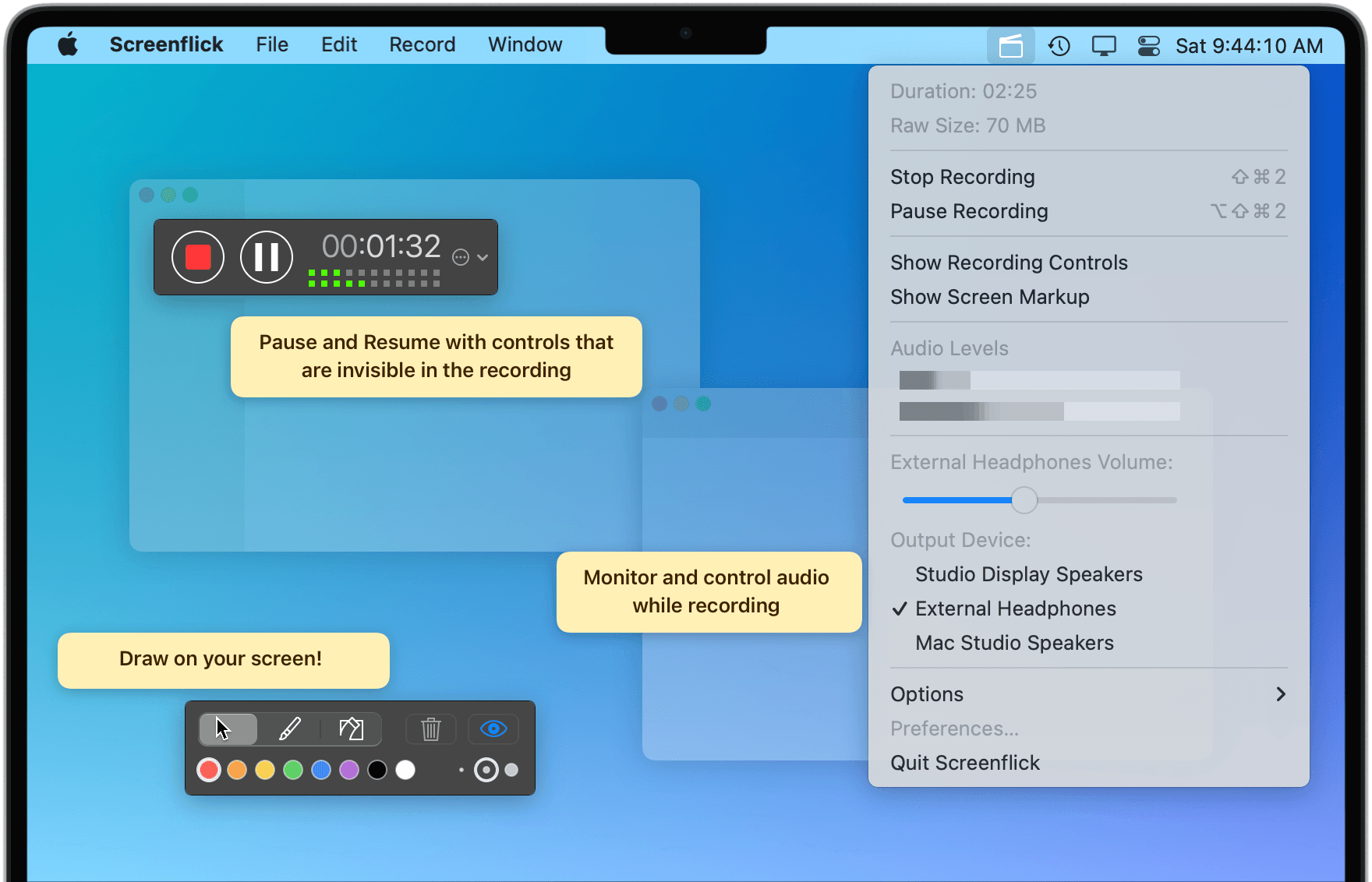Viewport: 1372px width, 882px height.
Task: Select Show Screen Markup
Action: tap(1088, 297)
